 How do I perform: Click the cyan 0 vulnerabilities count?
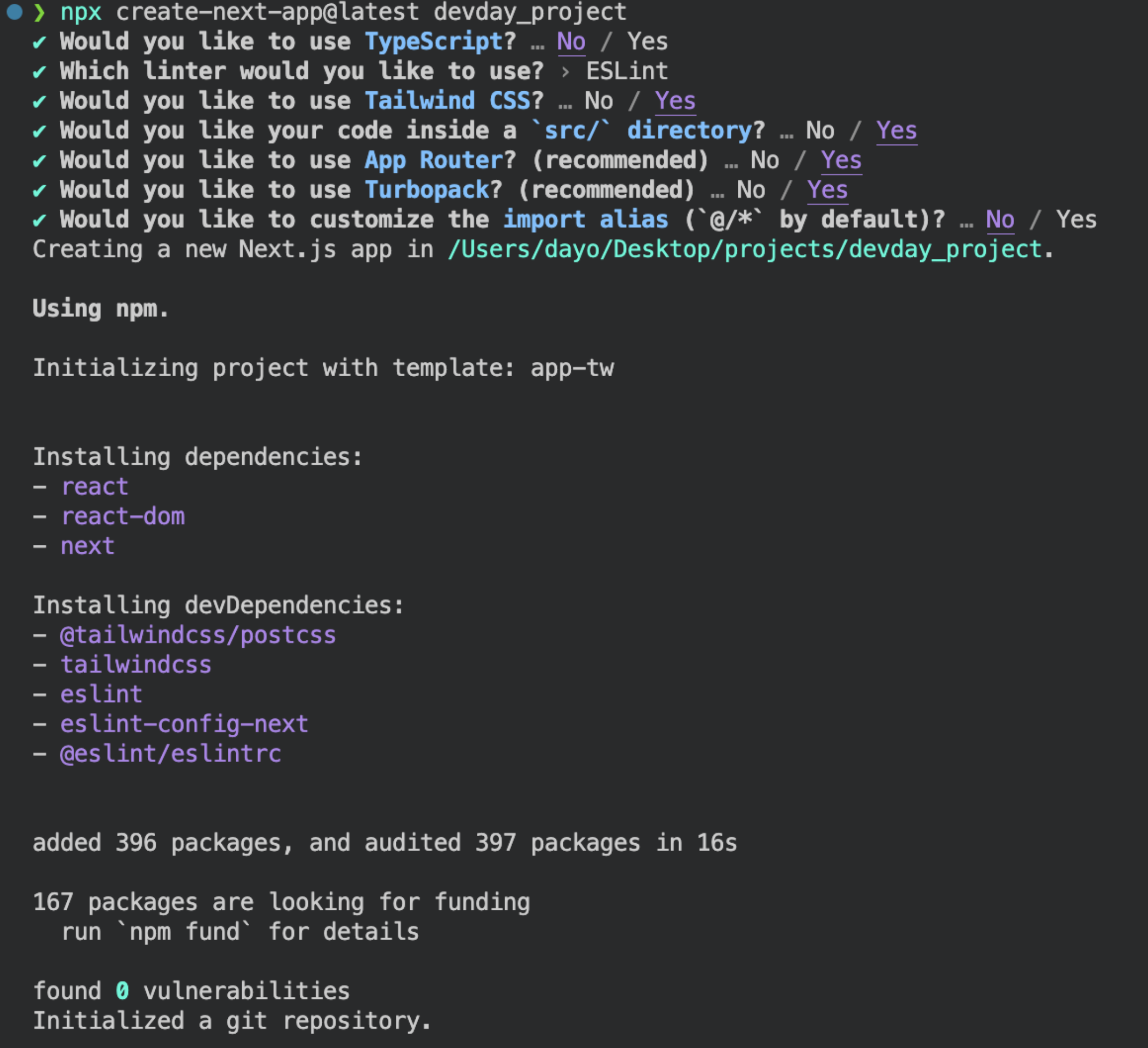(122, 991)
